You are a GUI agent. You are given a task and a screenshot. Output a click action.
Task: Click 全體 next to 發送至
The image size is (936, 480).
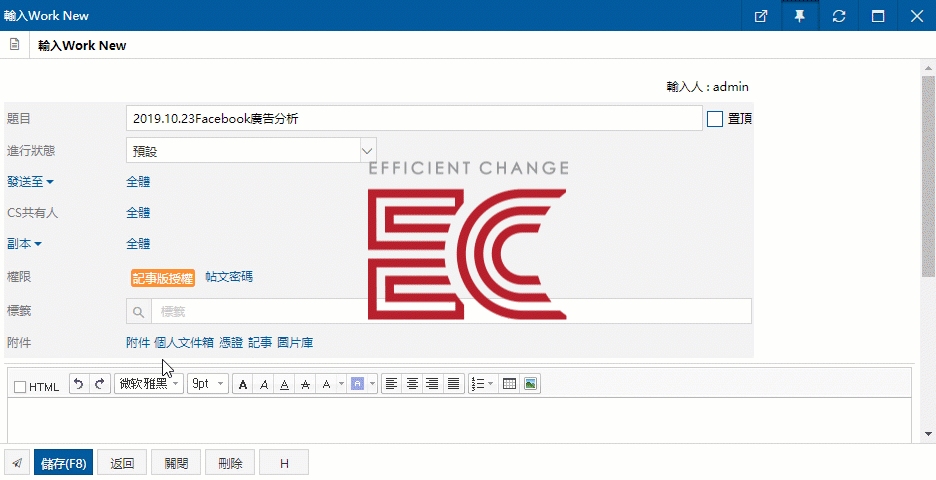point(138,181)
